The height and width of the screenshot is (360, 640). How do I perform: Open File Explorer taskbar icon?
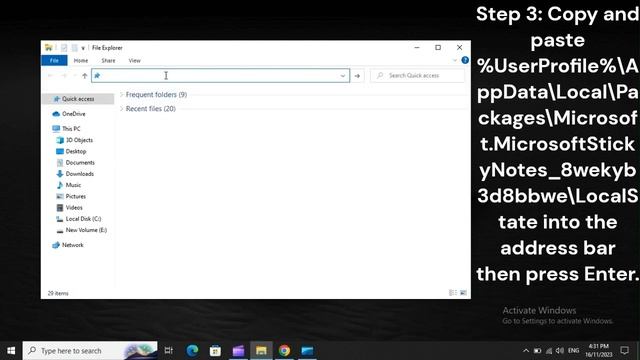(261, 351)
